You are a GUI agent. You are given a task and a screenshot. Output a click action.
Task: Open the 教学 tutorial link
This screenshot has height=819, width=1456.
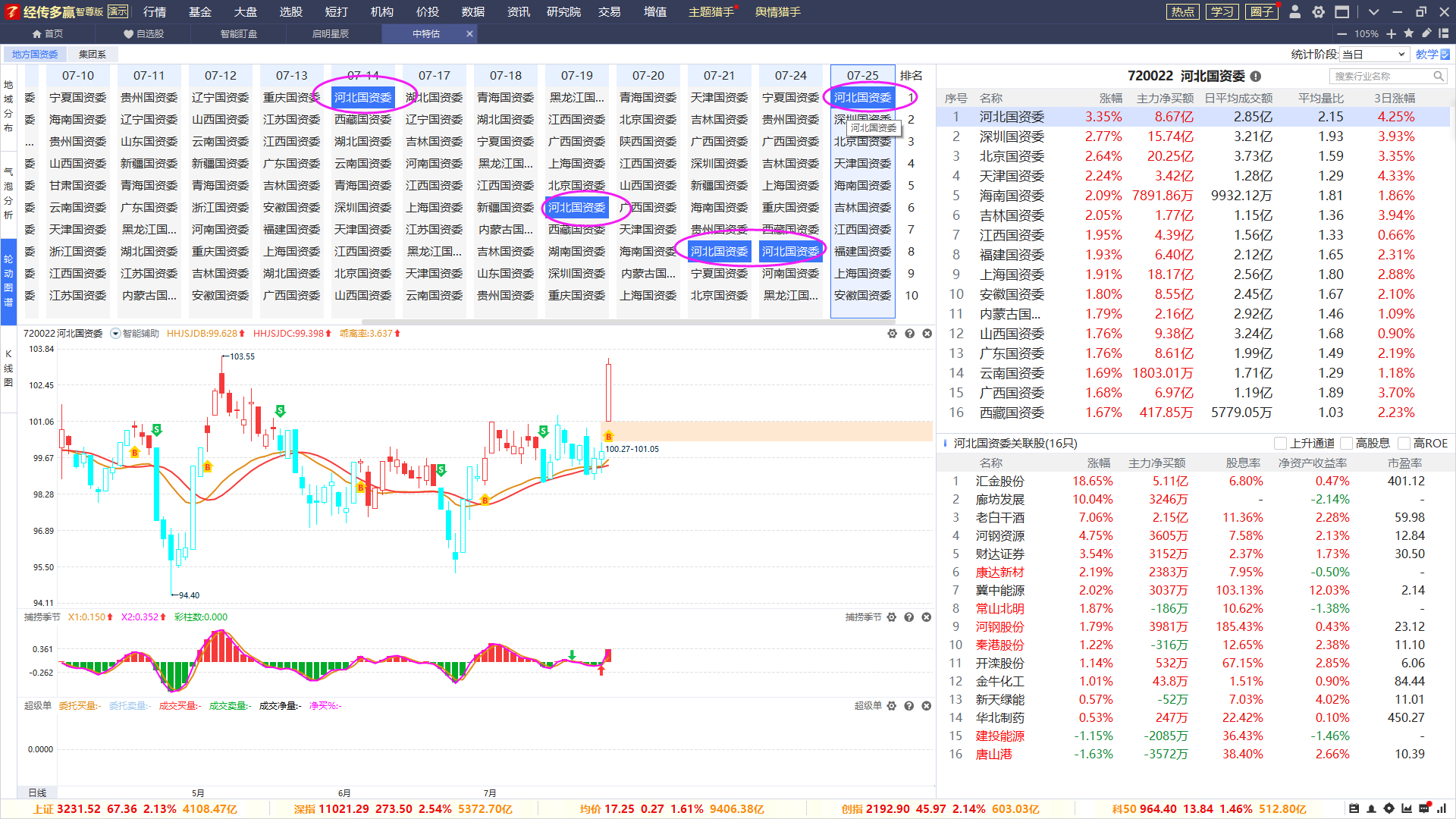[1432, 55]
